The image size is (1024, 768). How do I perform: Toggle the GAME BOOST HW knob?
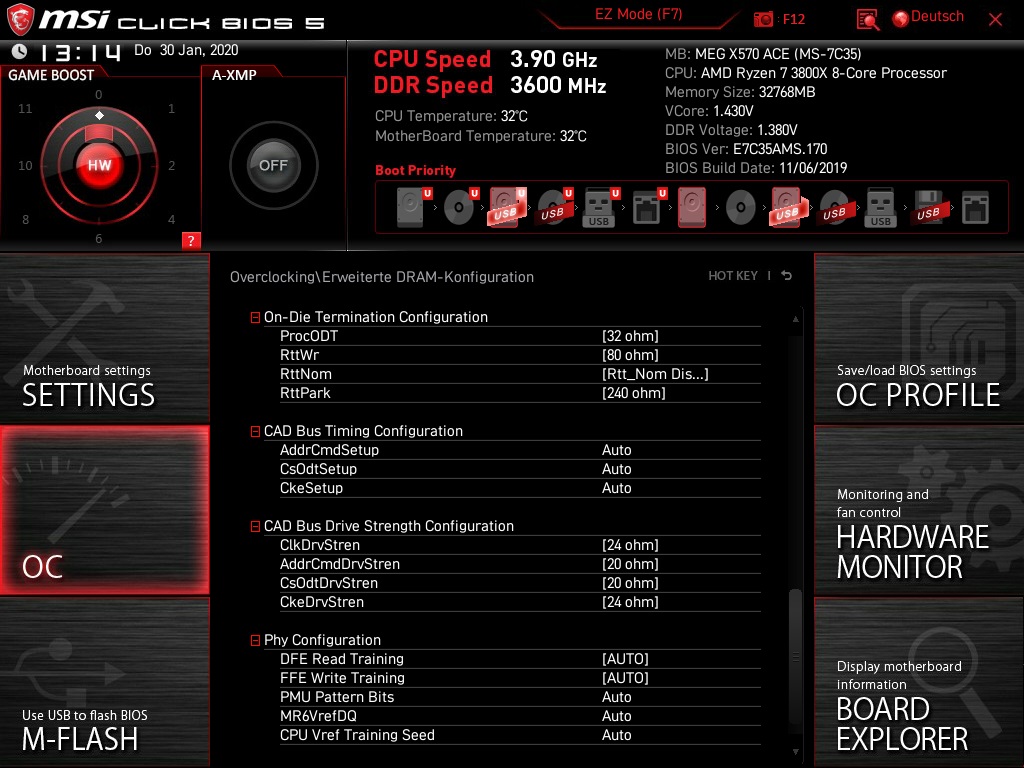point(99,165)
